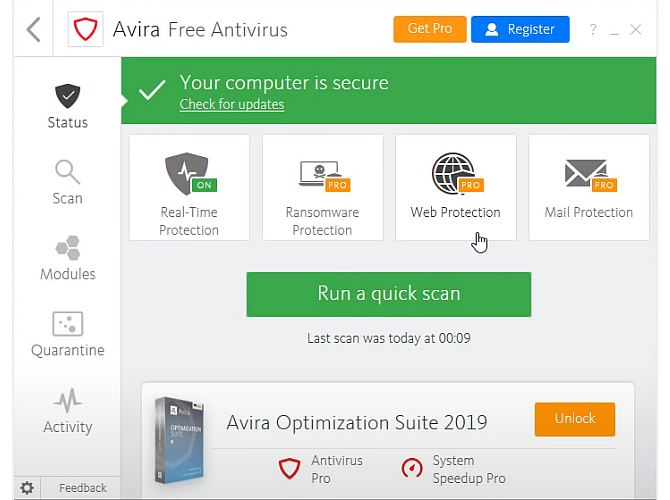Select the Web Protection globe icon
Screen dimensions: 670x500
pyautogui.click(x=455, y=174)
